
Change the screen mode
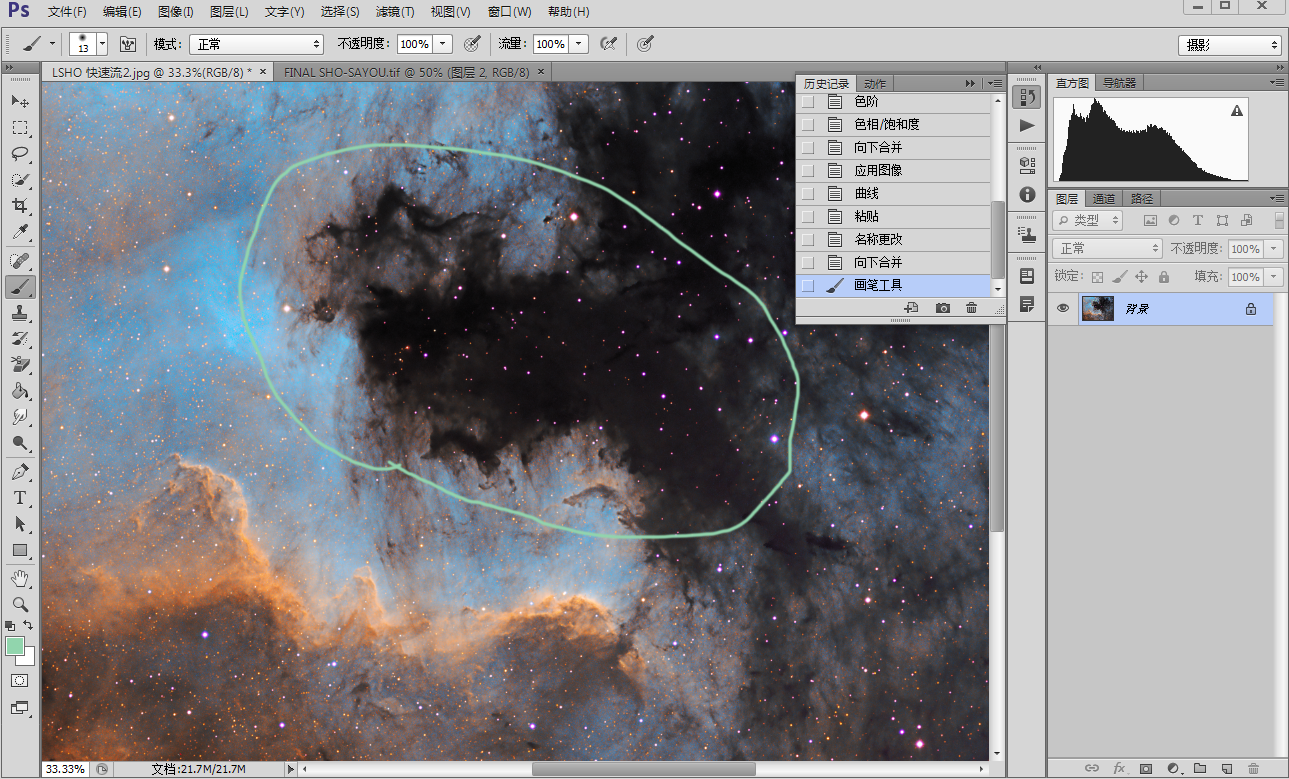[x=20, y=708]
